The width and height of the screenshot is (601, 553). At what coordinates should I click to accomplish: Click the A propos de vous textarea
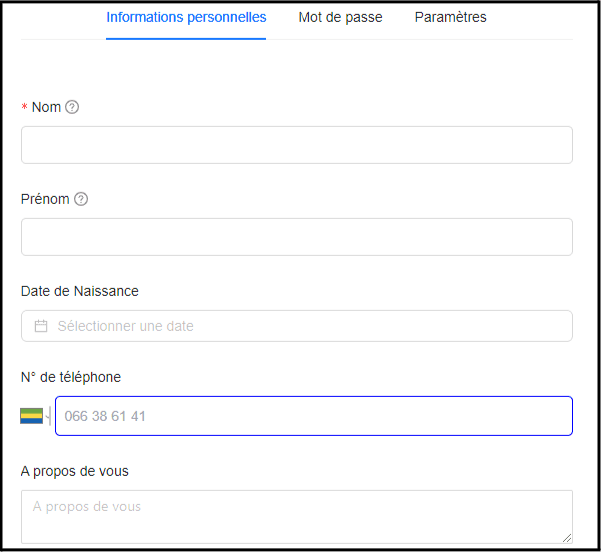(x=297, y=517)
